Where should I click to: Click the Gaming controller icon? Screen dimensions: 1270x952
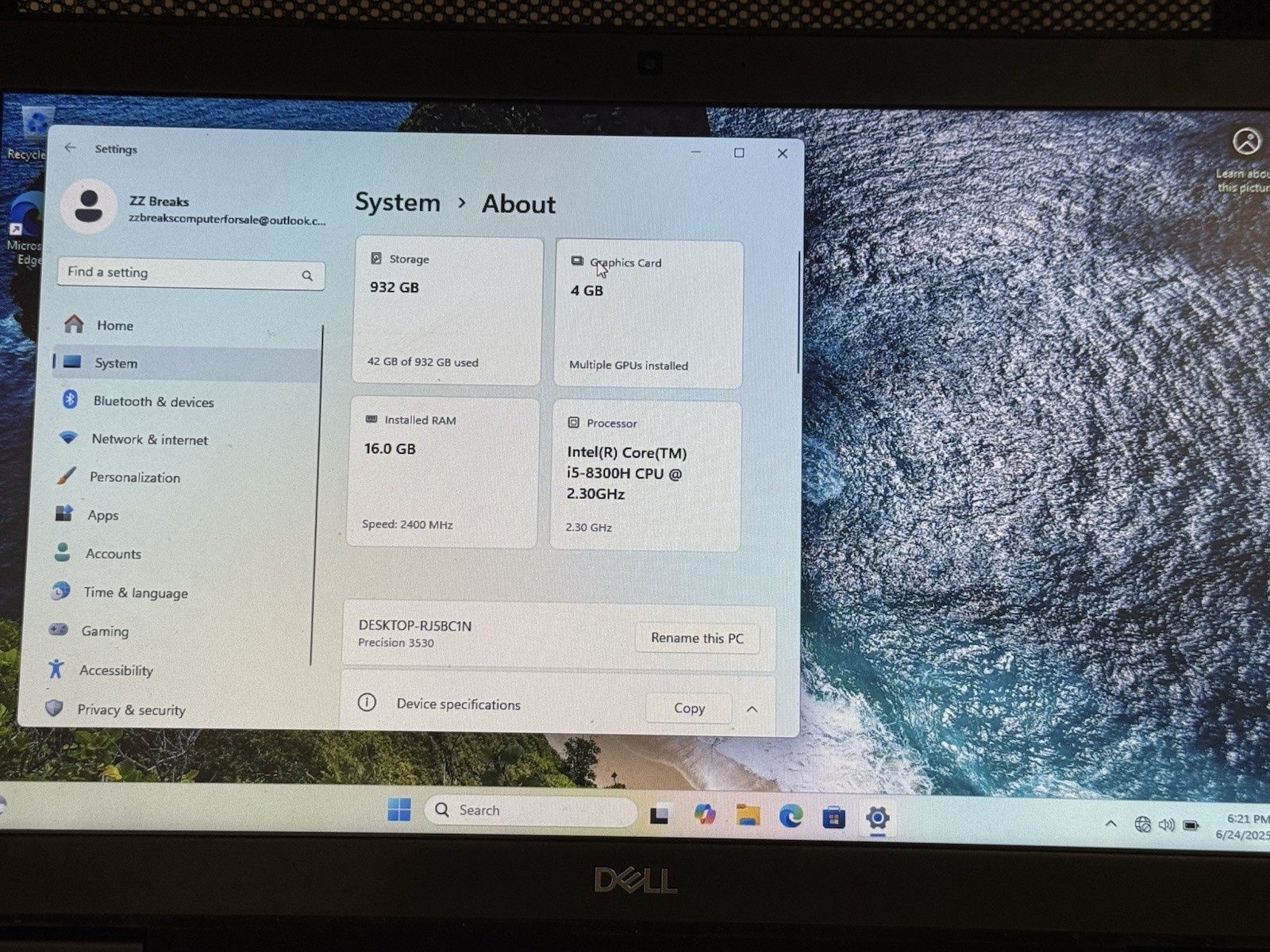pos(58,630)
